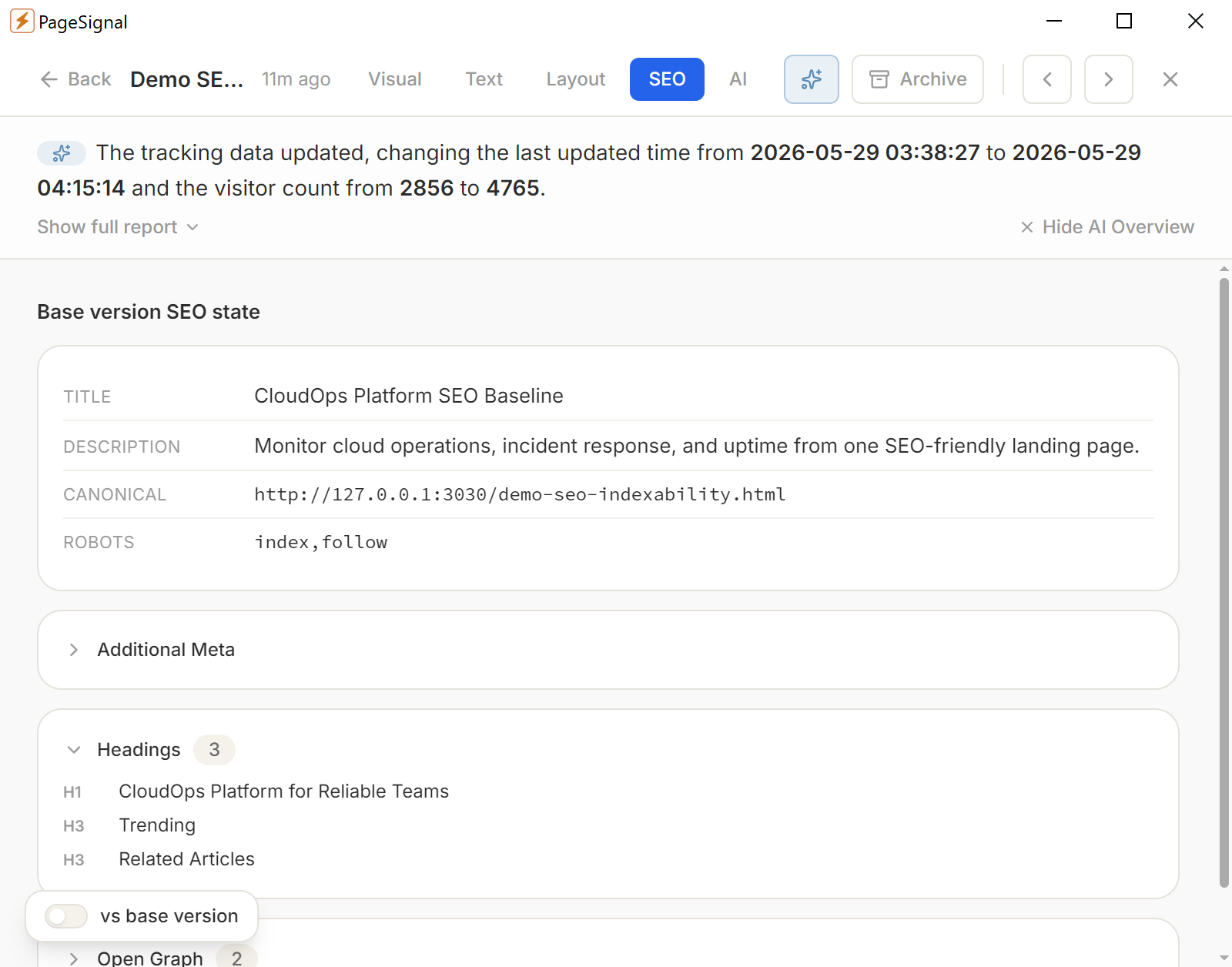Close the detail panel X
This screenshot has width=1232, height=967.
click(1170, 79)
